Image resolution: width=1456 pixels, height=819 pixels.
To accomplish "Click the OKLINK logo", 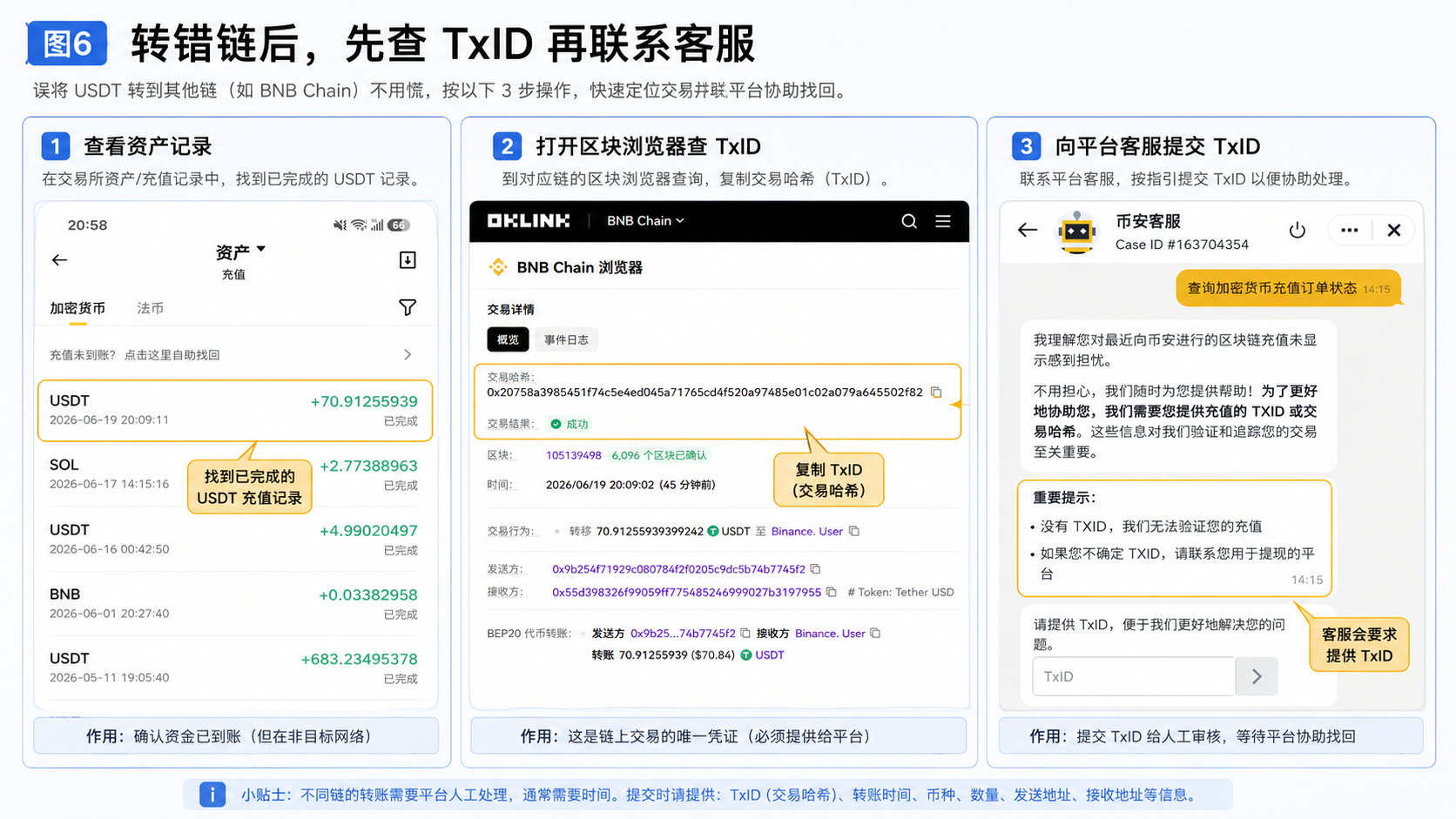I will 528,221.
